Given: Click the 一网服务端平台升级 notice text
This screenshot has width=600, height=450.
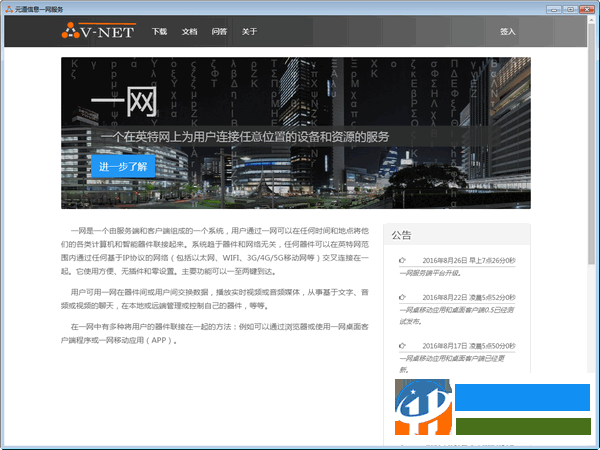Looking at the screenshot, I should pyautogui.click(x=430, y=273).
